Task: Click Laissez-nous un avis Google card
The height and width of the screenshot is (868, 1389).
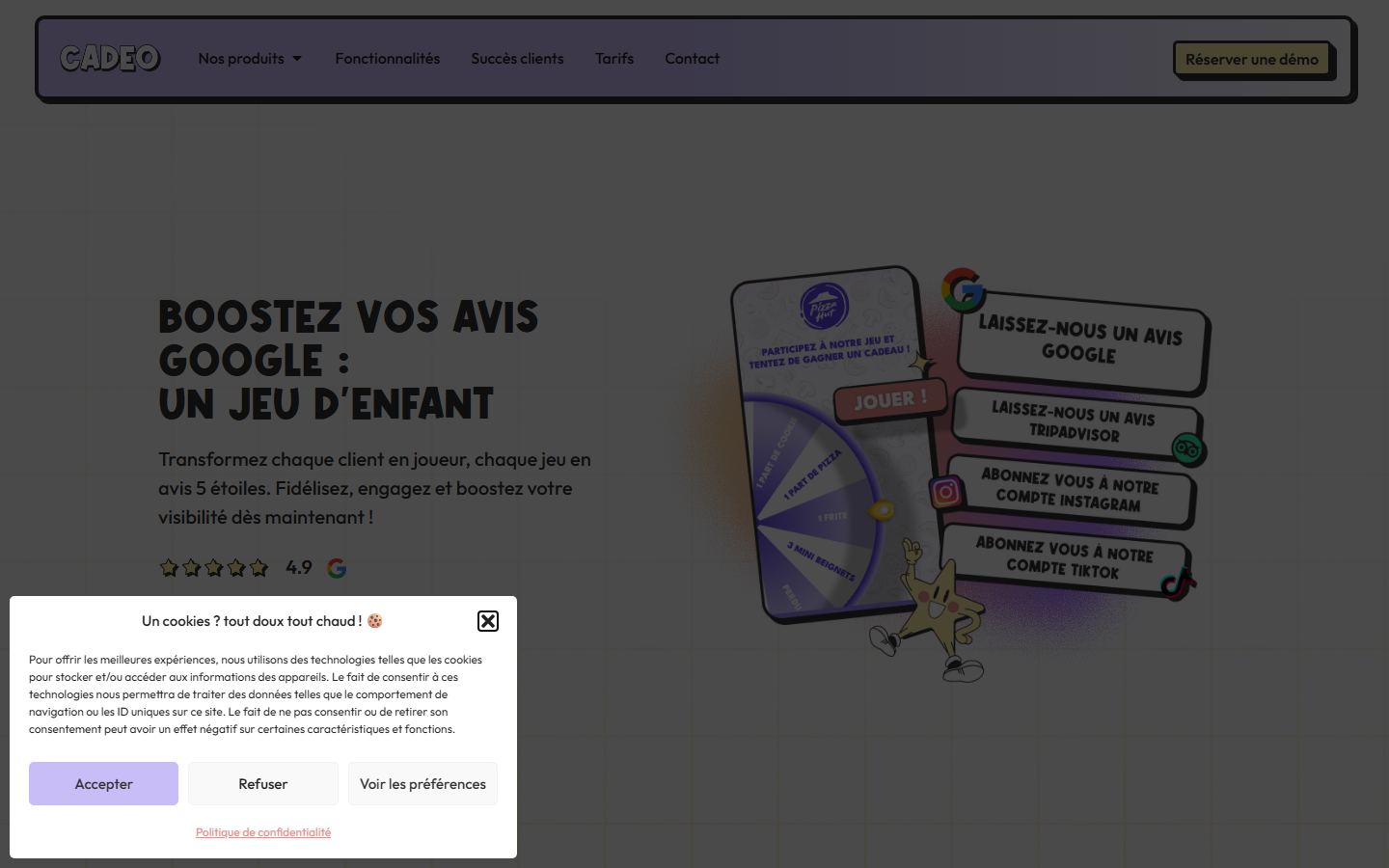Action: click(1081, 341)
